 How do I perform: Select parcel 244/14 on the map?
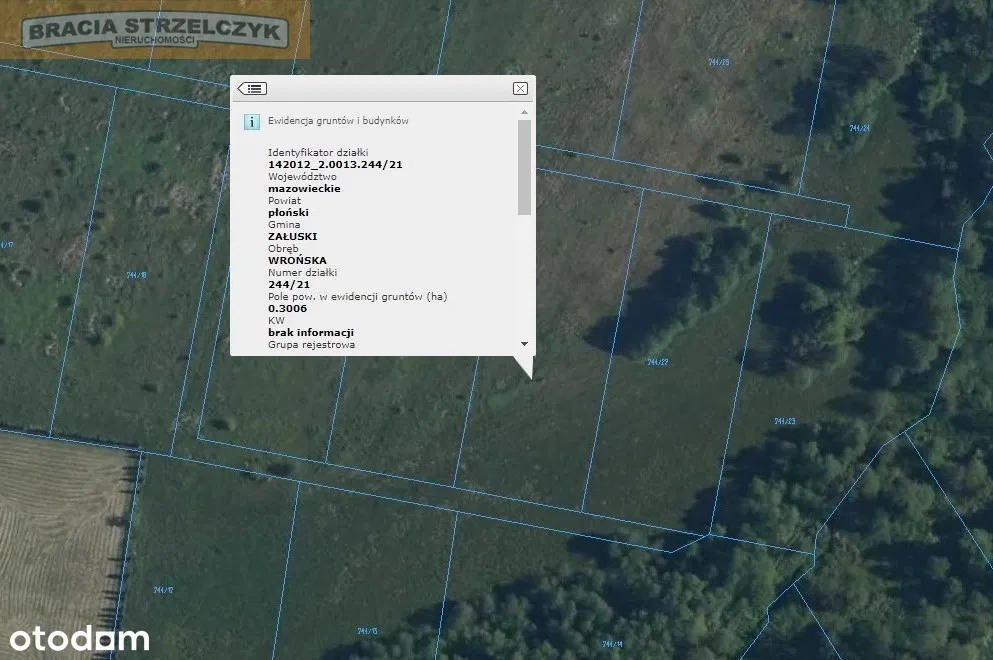click(612, 643)
